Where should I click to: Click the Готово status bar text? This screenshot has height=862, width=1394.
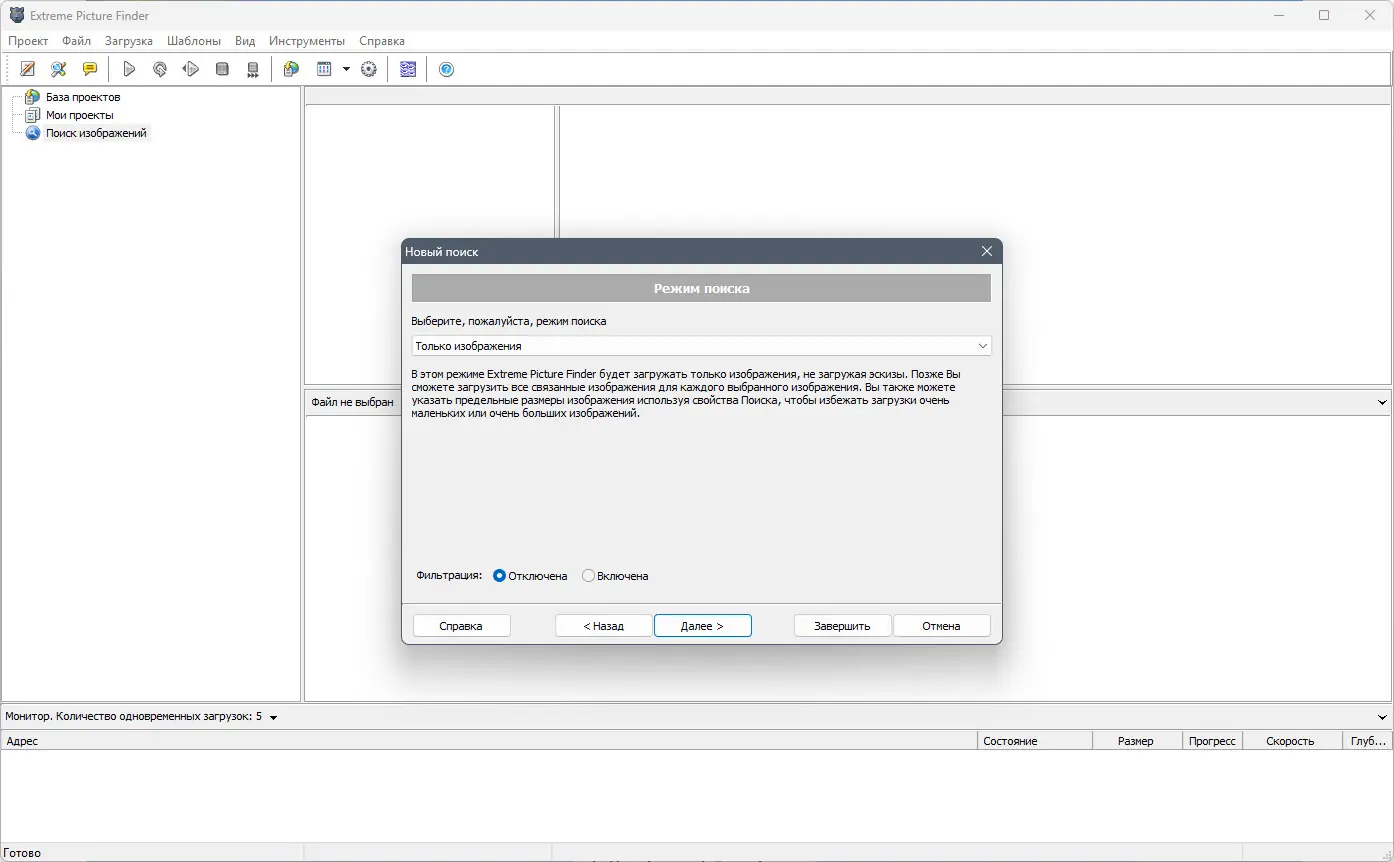[23, 853]
